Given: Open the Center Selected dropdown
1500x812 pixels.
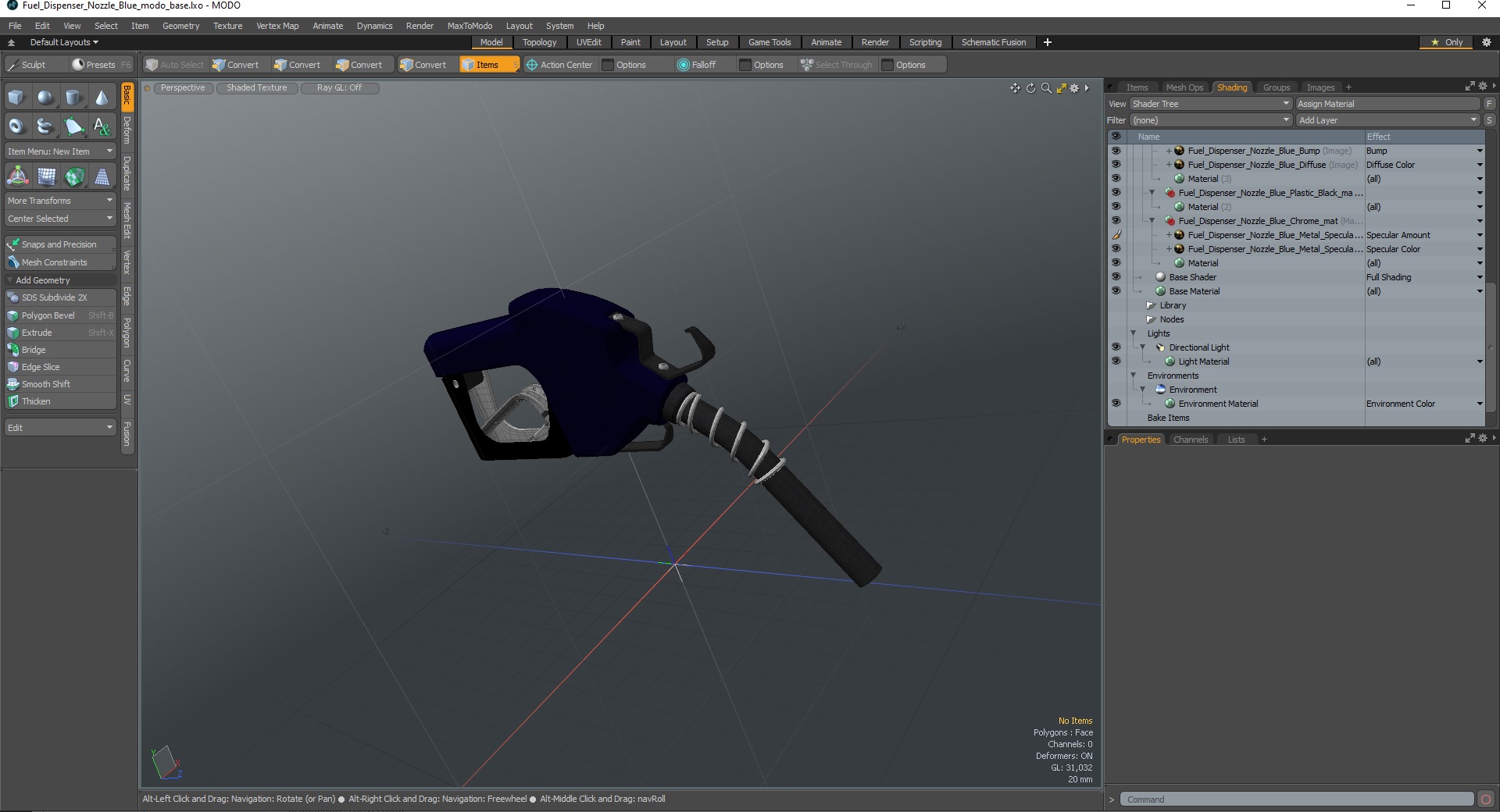Looking at the screenshot, I should pos(60,219).
